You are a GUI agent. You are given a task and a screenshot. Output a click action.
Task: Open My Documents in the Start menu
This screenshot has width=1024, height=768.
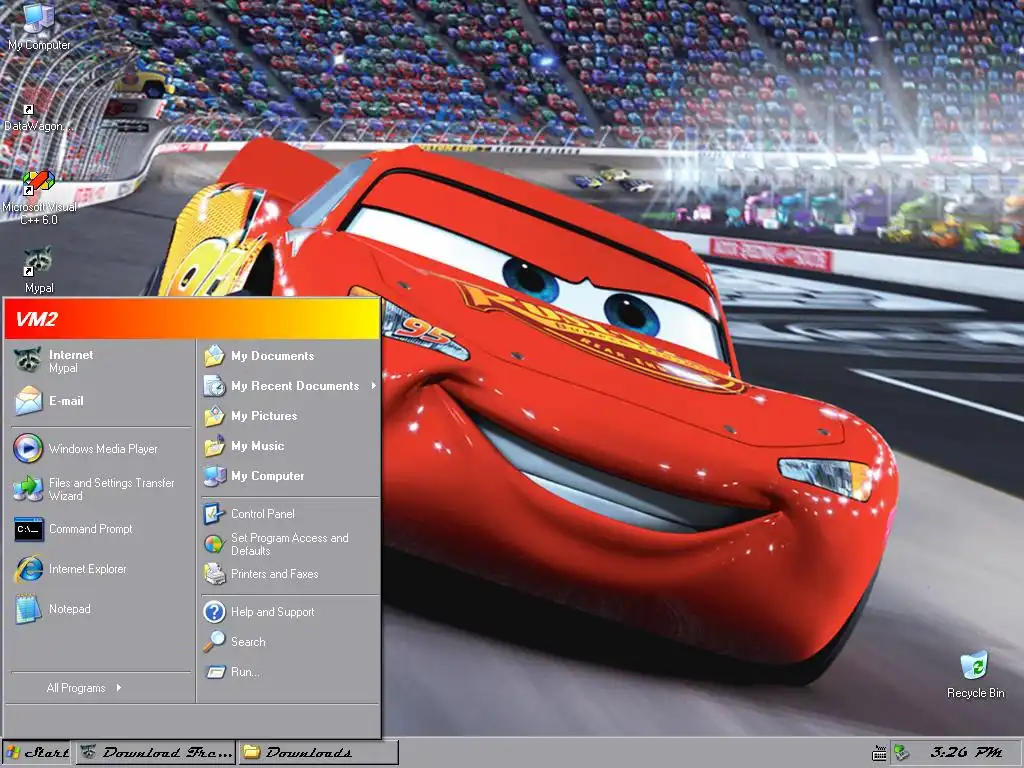pyautogui.click(x=289, y=356)
